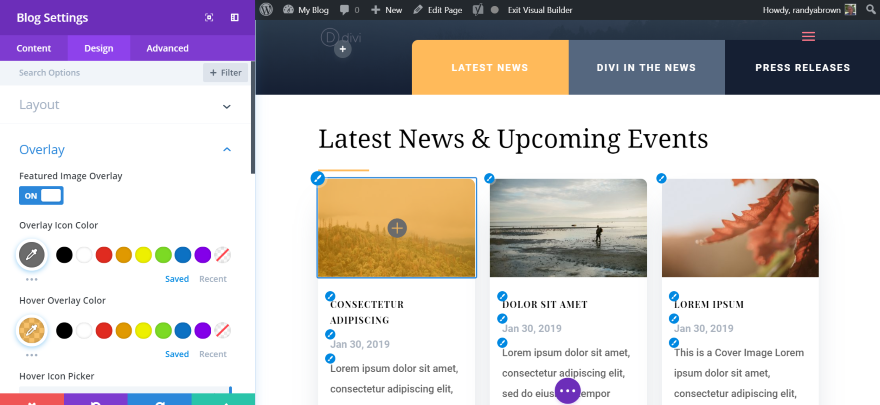Collapse the Overlay section

pos(125,149)
